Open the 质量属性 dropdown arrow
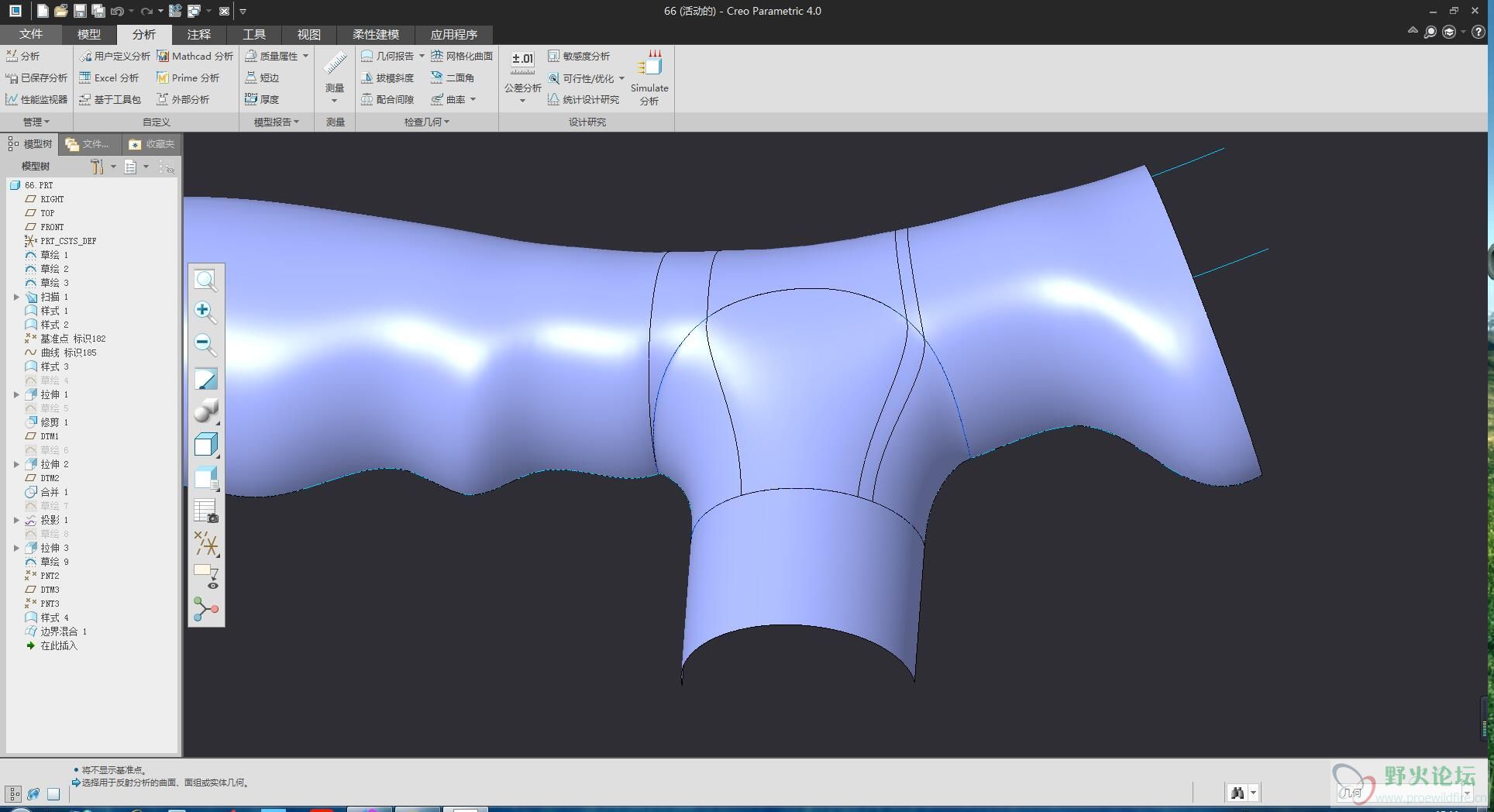This screenshot has height=812, width=1494. tap(305, 56)
